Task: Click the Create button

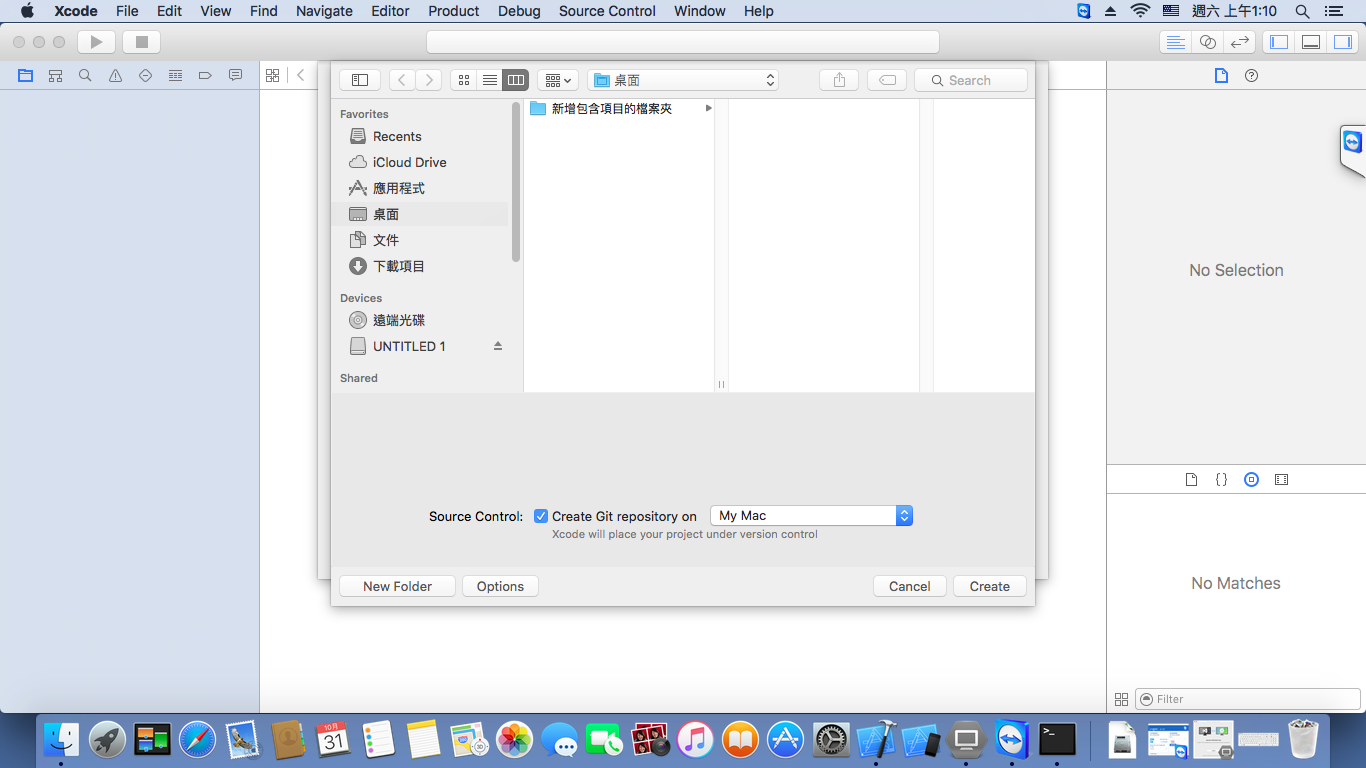Action: pos(990,586)
